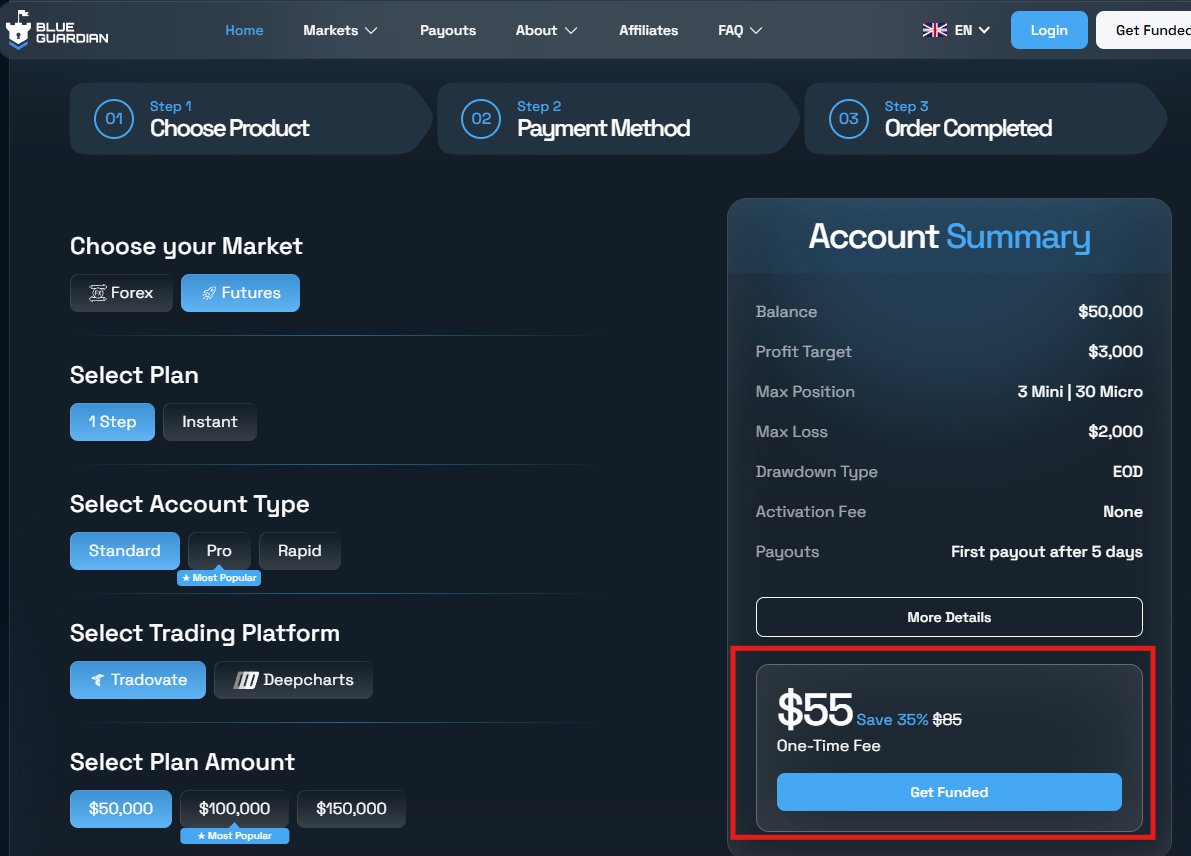Click the Most Popular badge under Pro
The image size is (1191, 856).
coord(219,578)
